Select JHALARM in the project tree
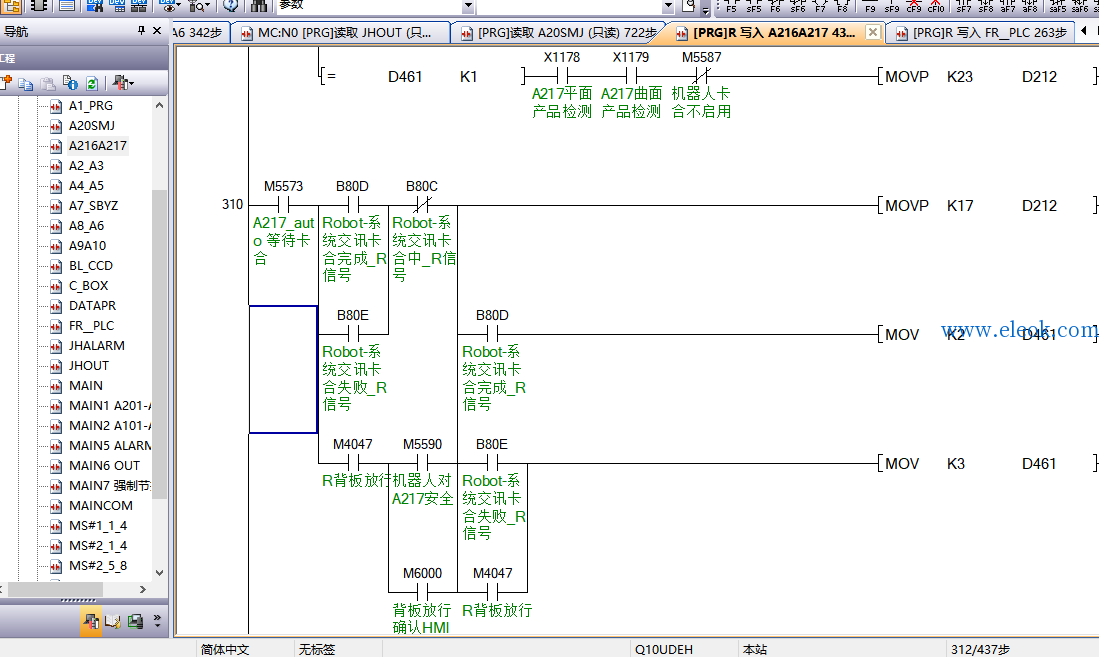The image size is (1099, 657). 97,346
